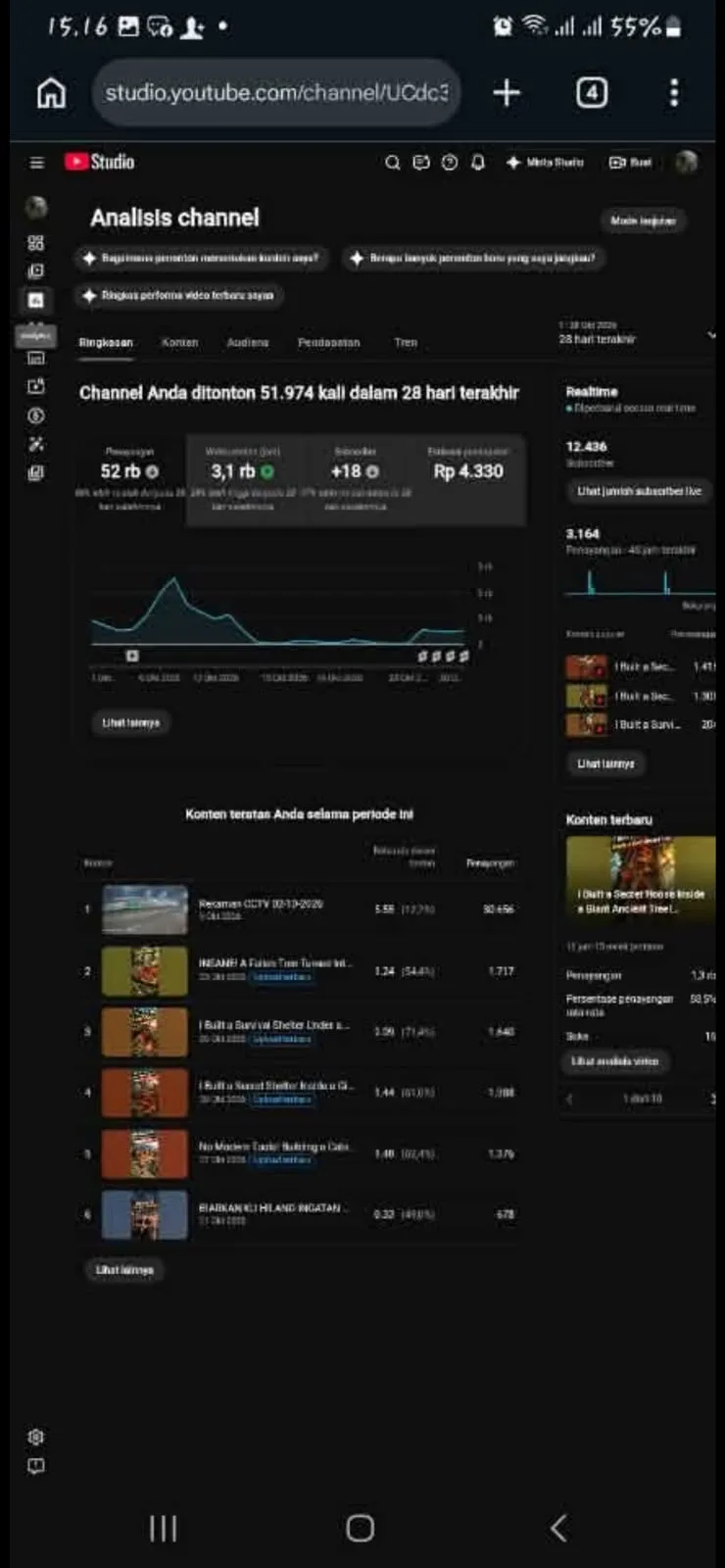Image resolution: width=725 pixels, height=1568 pixels.
Task: Open Content via sidebar video icon
Action: tap(36, 271)
